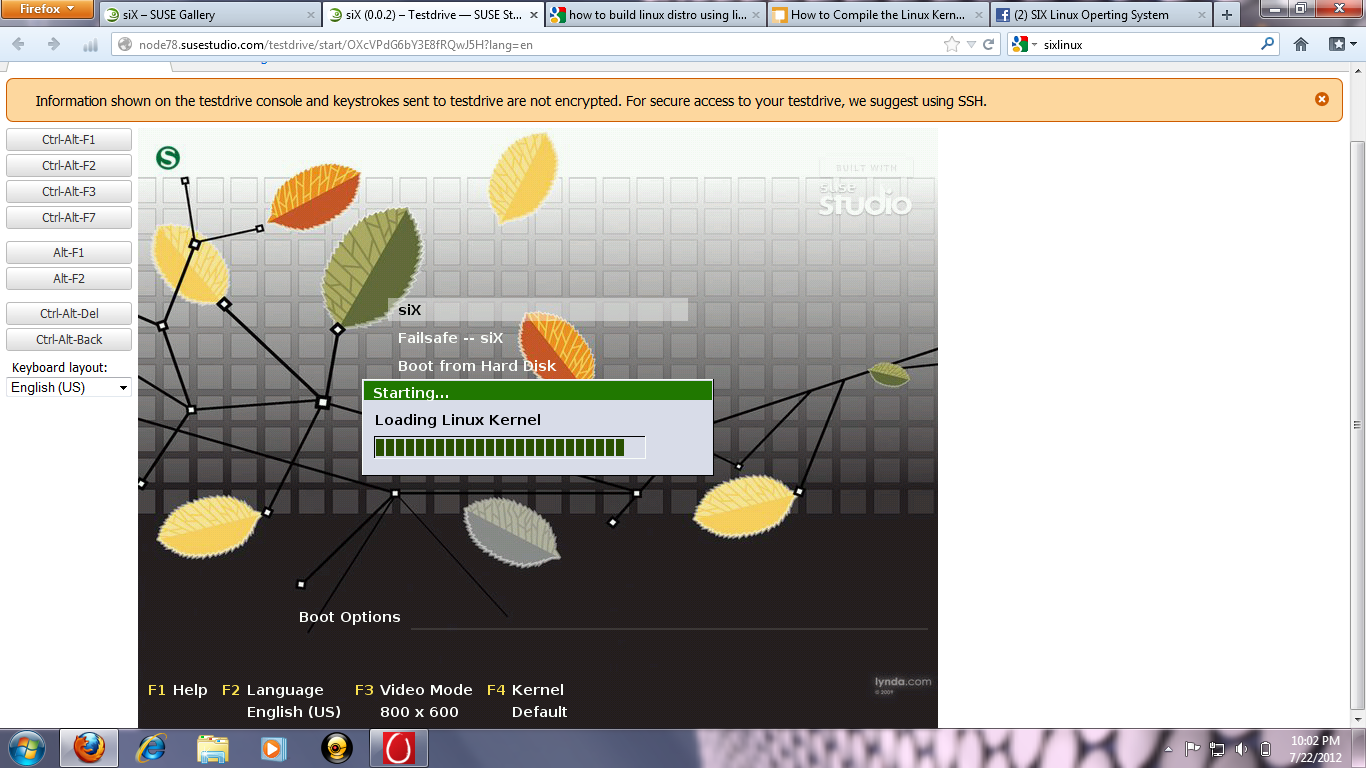Send Ctrl-Alt-F1 to testdrive
The width and height of the screenshot is (1366, 768).
[x=69, y=139]
